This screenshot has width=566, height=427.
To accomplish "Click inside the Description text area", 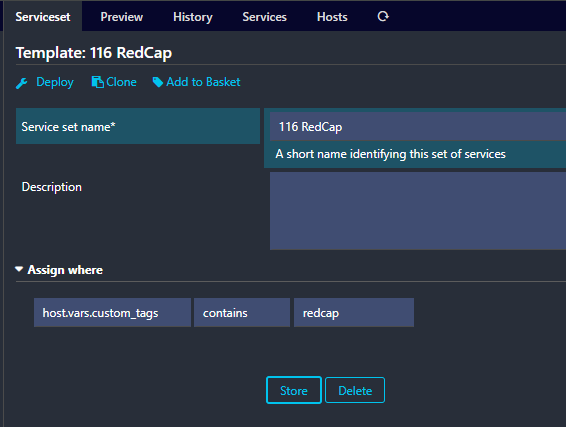I will click(418, 211).
